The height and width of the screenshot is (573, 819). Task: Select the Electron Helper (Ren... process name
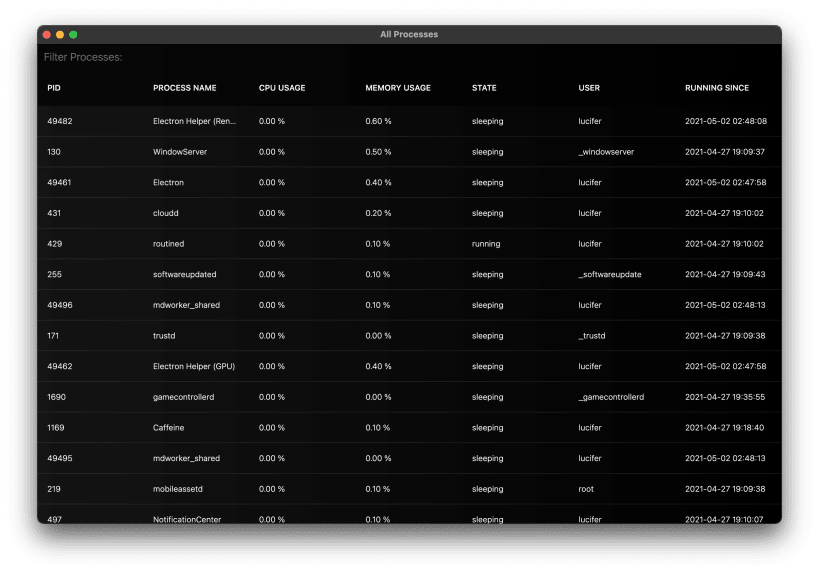pos(194,121)
